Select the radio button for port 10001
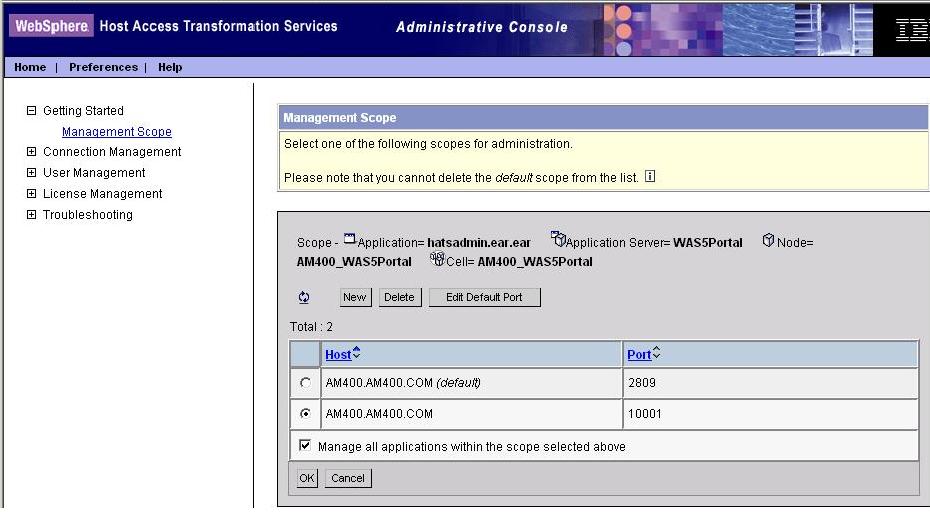Viewport: 930px width, 512px height. click(x=305, y=414)
